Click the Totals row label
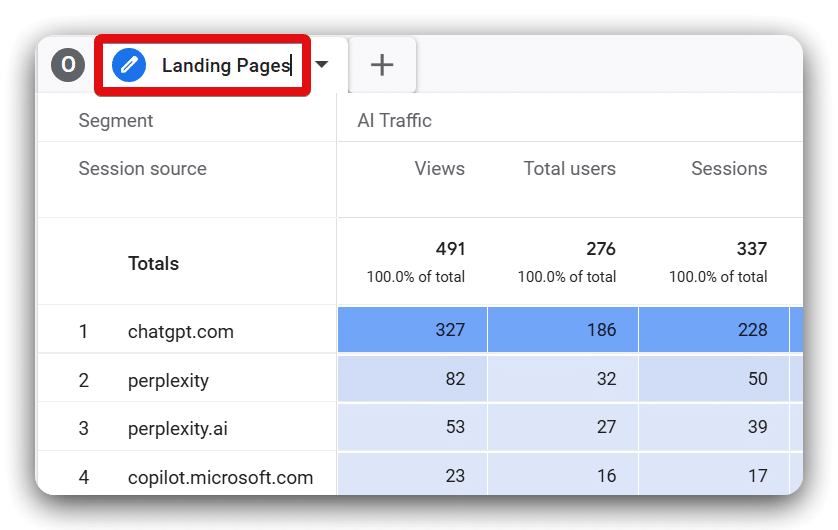Screen dimensions: 838x530 coord(153,264)
